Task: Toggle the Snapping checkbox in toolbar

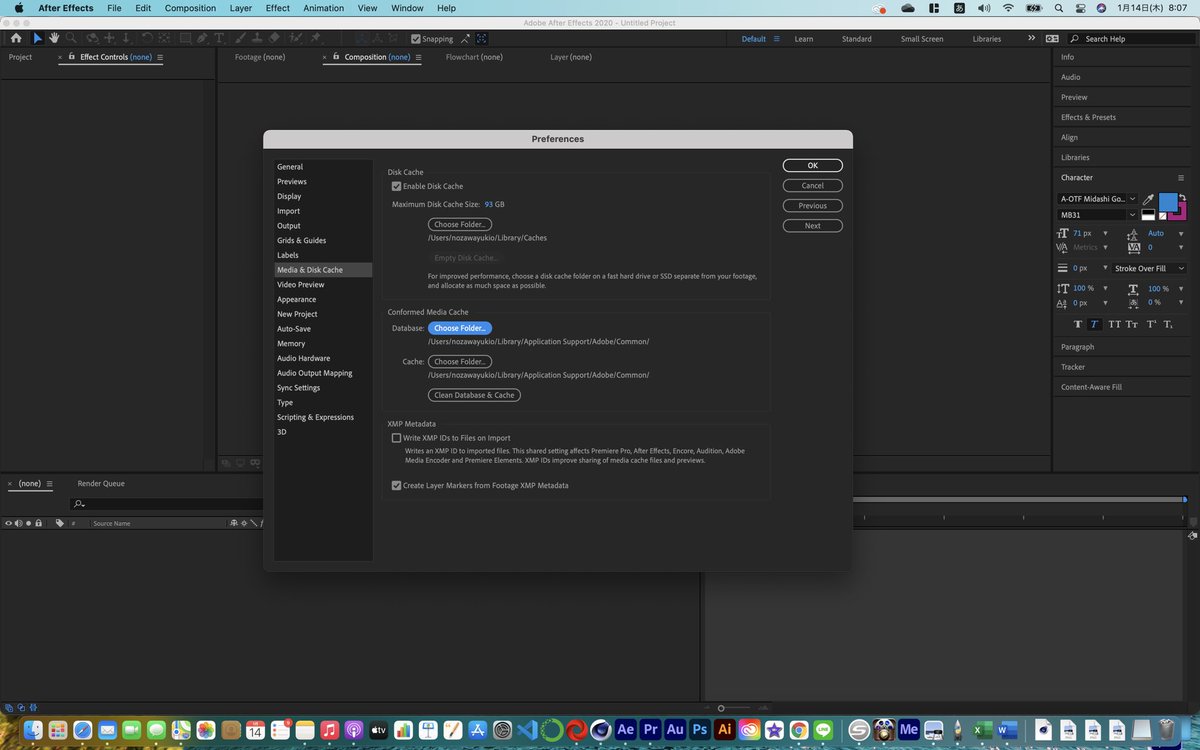Action: click(416, 38)
